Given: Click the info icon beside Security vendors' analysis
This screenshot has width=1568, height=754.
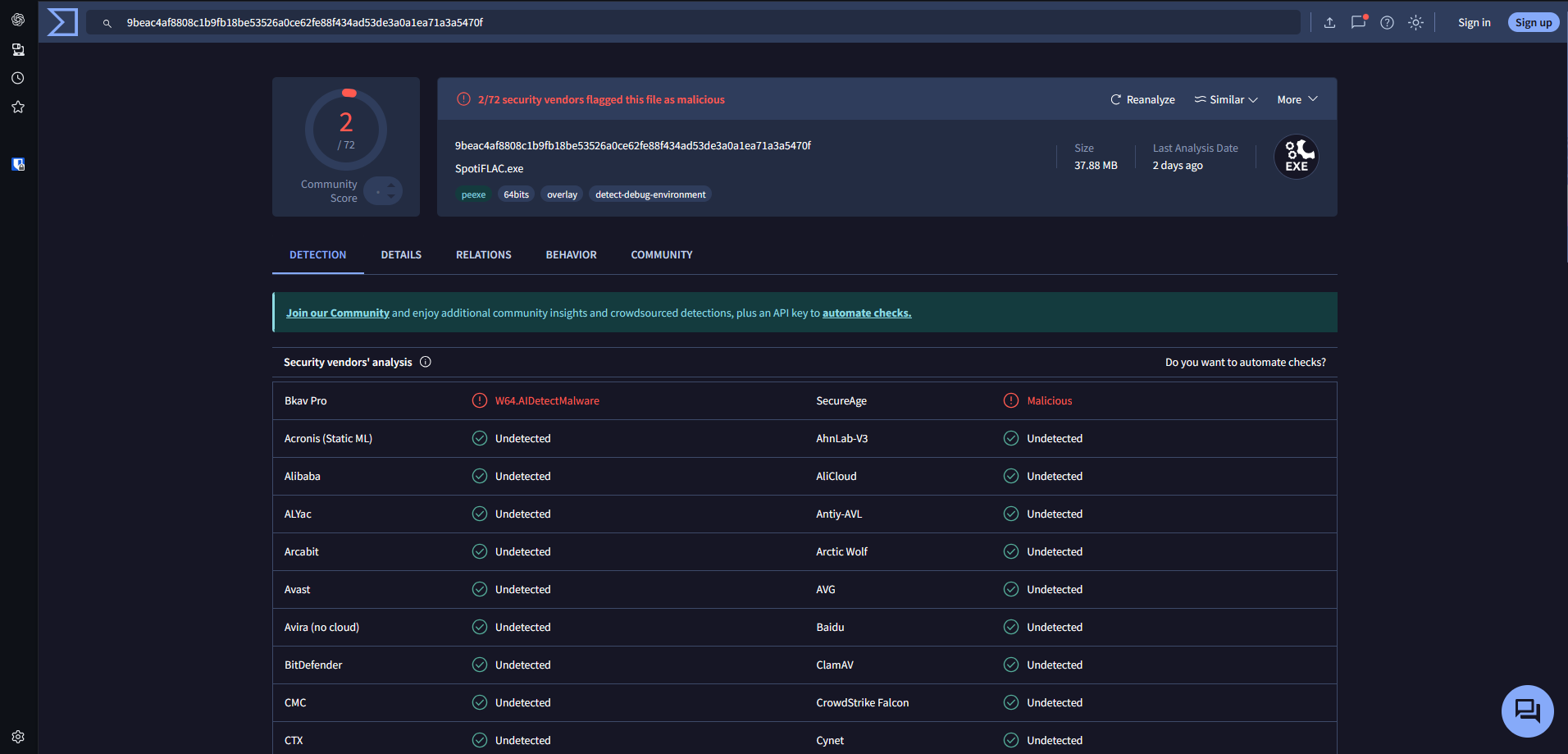Looking at the screenshot, I should tap(426, 362).
